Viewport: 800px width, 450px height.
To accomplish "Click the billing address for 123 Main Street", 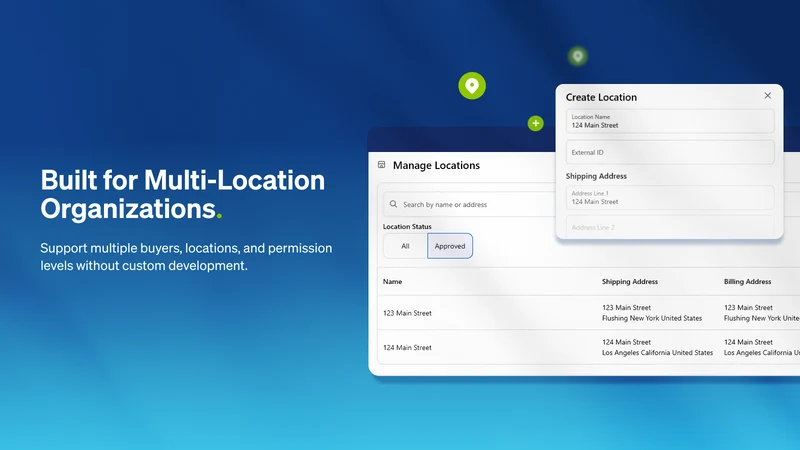I will pos(761,313).
